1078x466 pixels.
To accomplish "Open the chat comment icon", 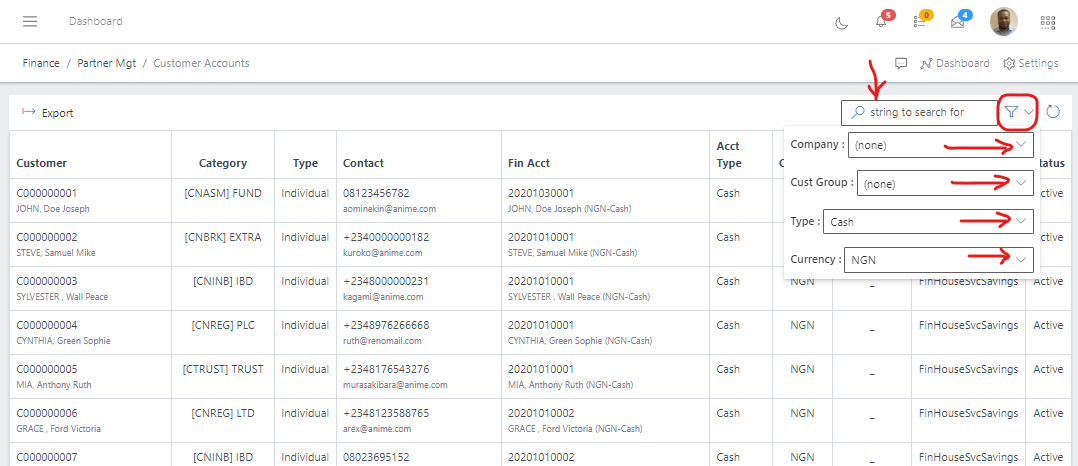I will (901, 63).
